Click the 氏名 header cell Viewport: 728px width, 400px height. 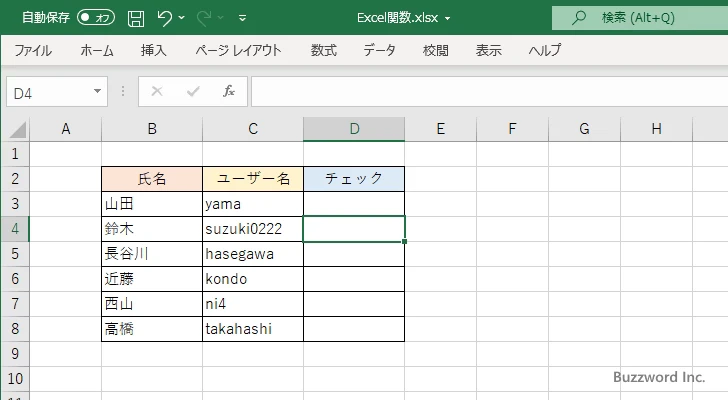pos(152,179)
